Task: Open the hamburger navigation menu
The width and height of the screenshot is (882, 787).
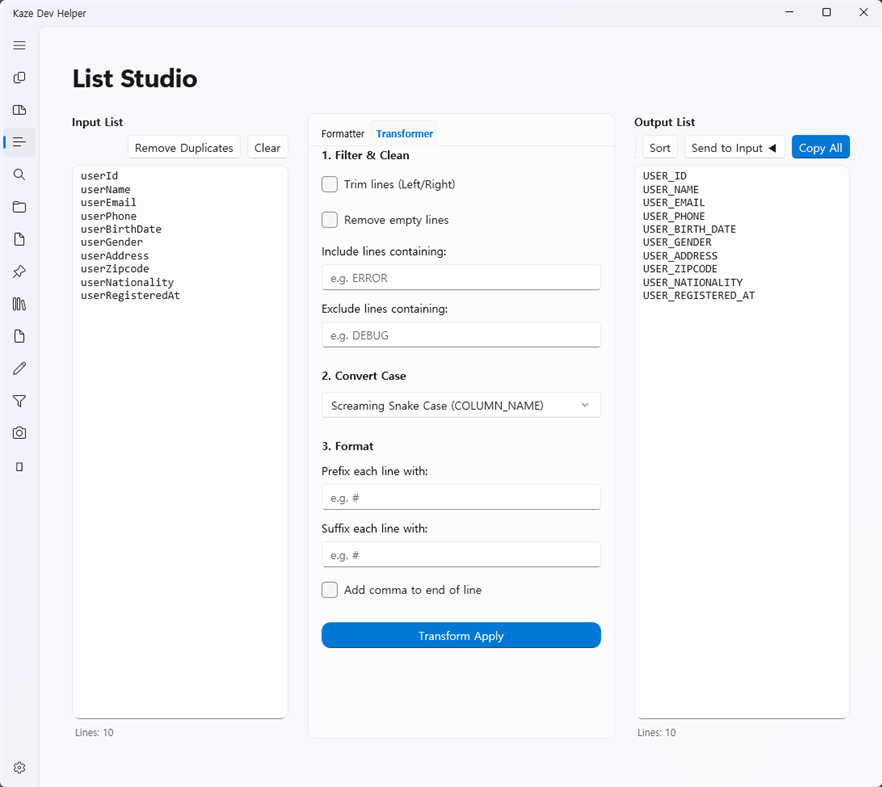Action: (x=19, y=46)
